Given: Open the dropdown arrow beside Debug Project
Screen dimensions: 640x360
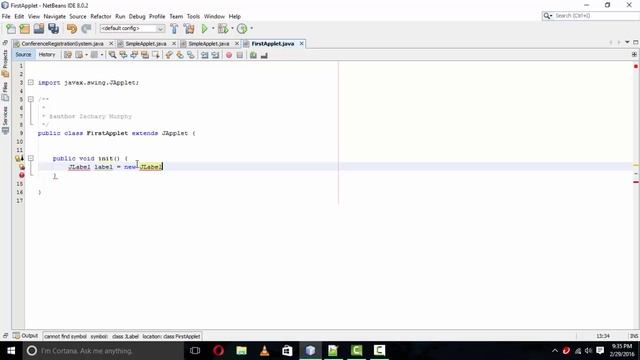Looking at the screenshot, I should pos(232,29).
